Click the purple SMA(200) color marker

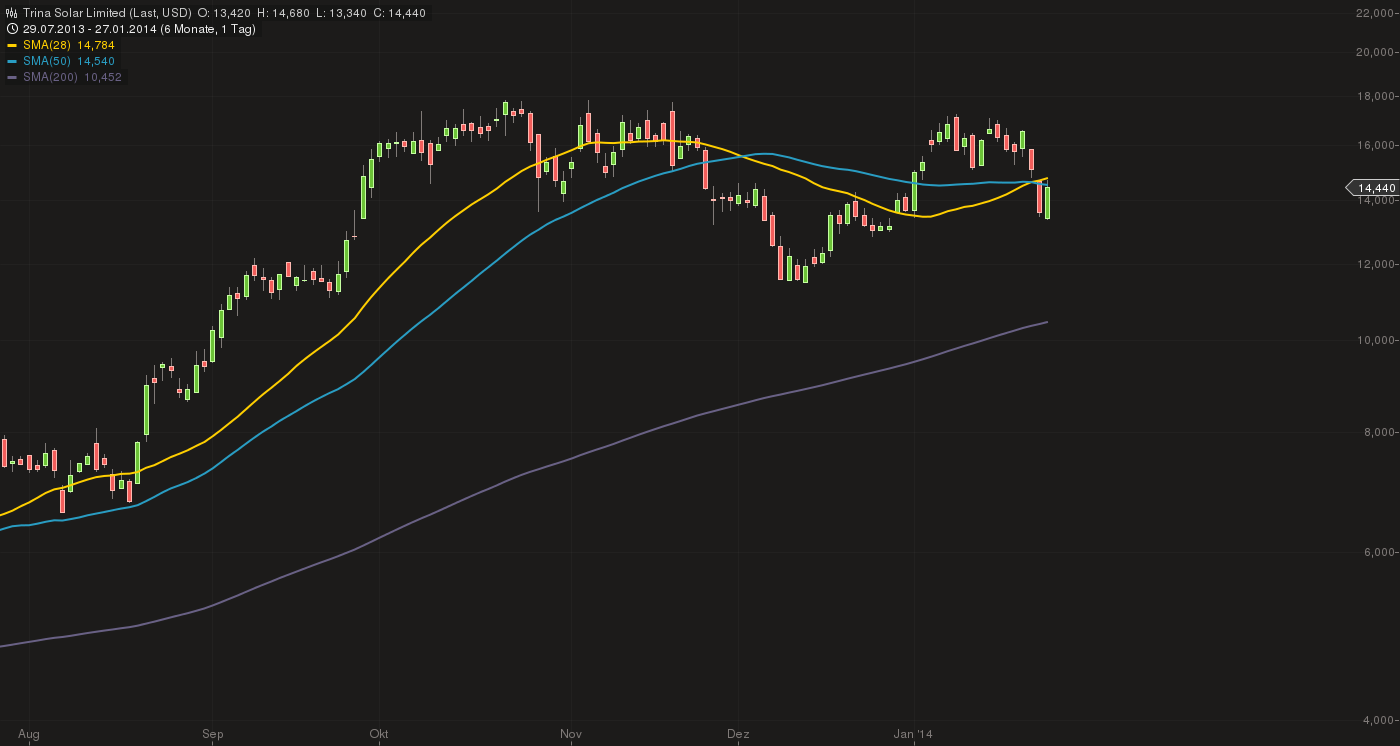coord(12,77)
